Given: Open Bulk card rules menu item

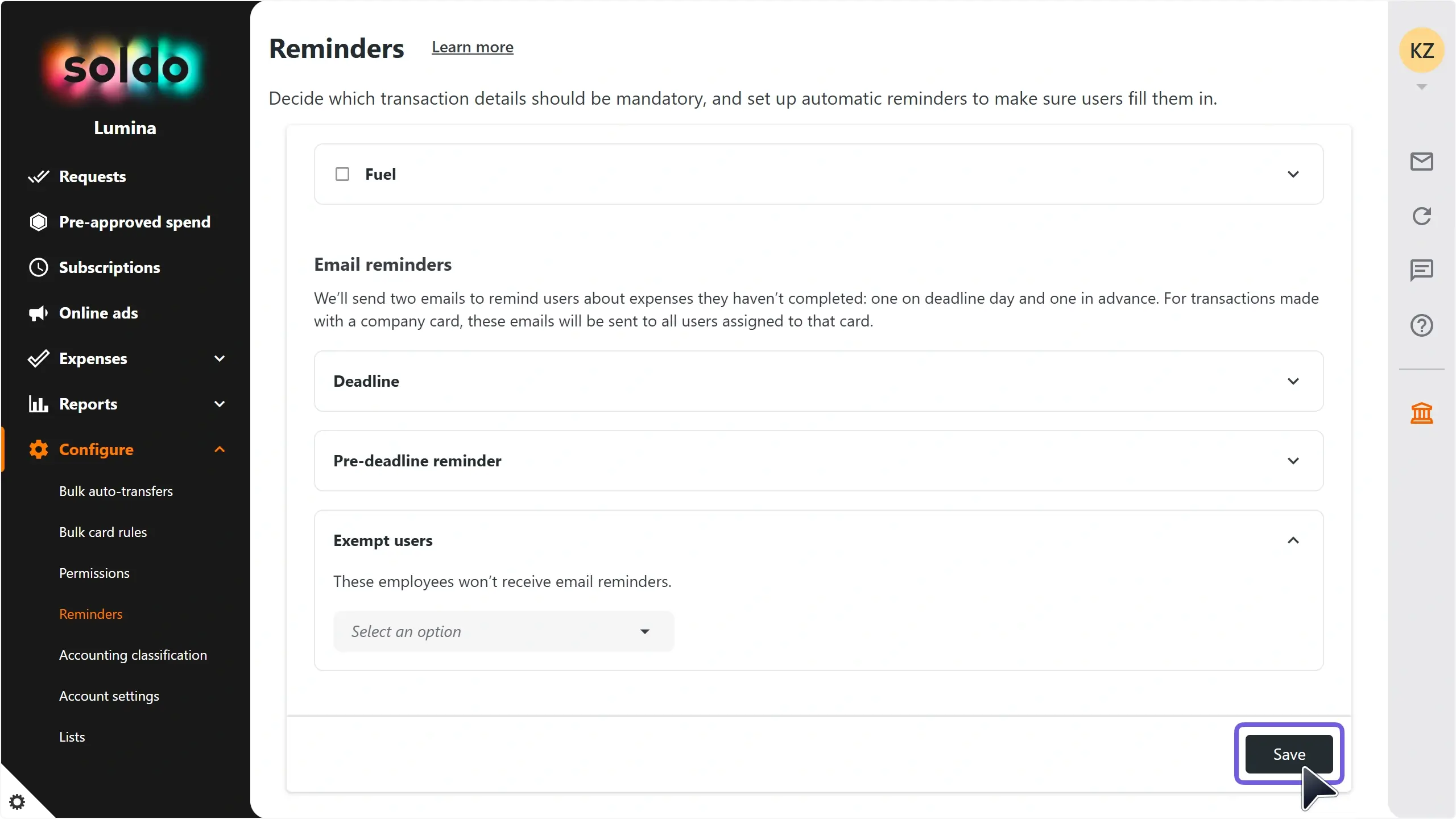Looking at the screenshot, I should (x=103, y=532).
